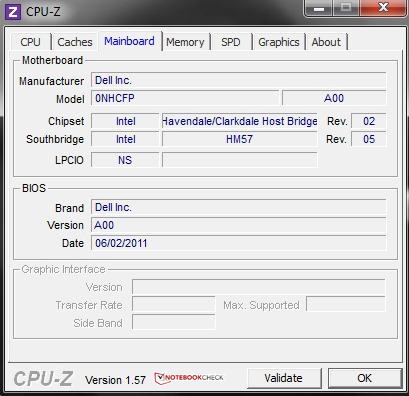Click the OK button
The image size is (409, 396).
click(365, 378)
